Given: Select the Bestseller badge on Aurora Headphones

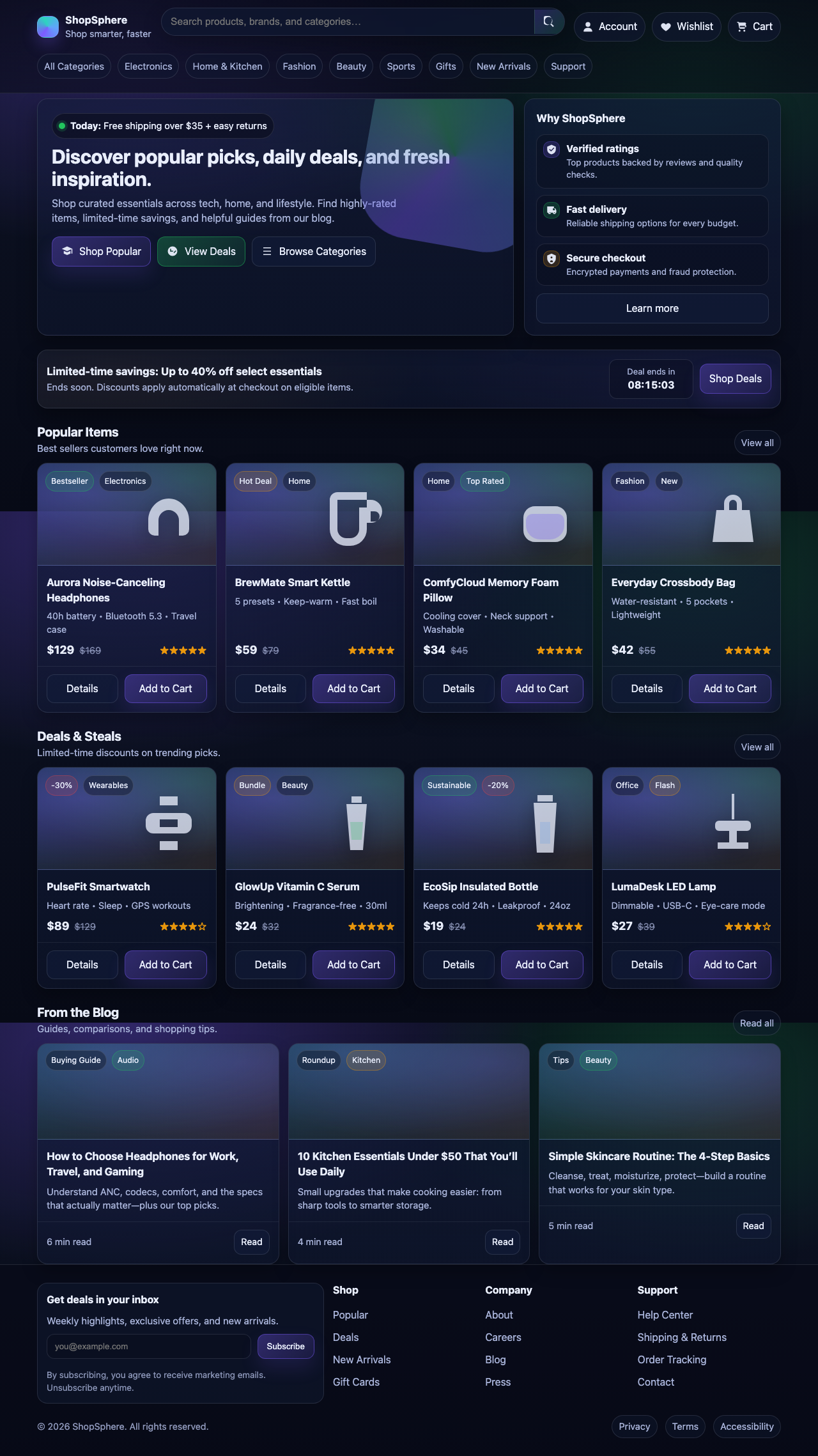Looking at the screenshot, I should [68, 481].
